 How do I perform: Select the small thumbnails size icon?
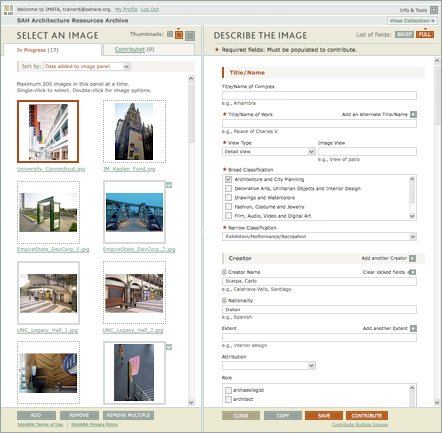coord(170,34)
